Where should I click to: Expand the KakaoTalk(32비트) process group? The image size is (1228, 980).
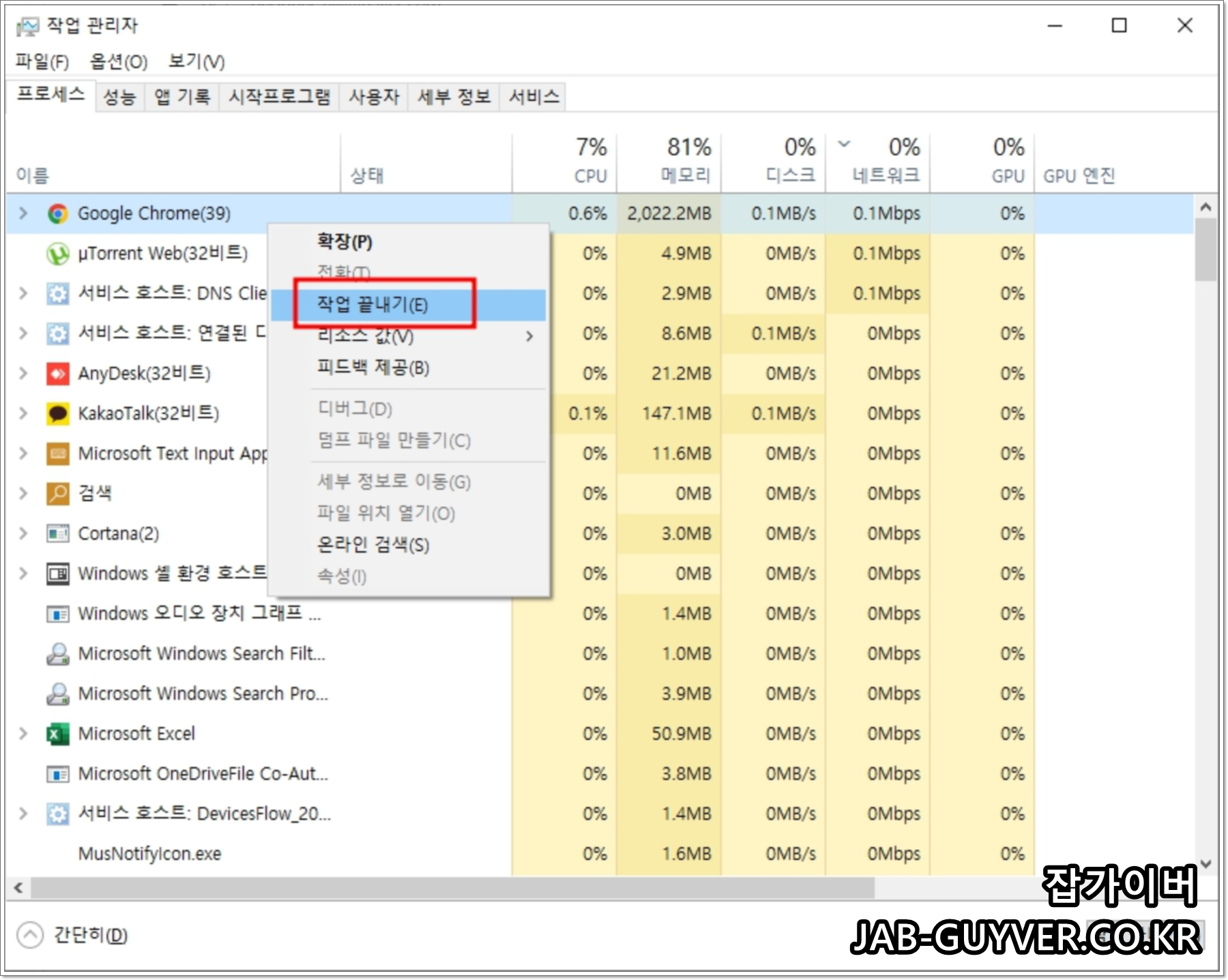pyautogui.click(x=23, y=414)
